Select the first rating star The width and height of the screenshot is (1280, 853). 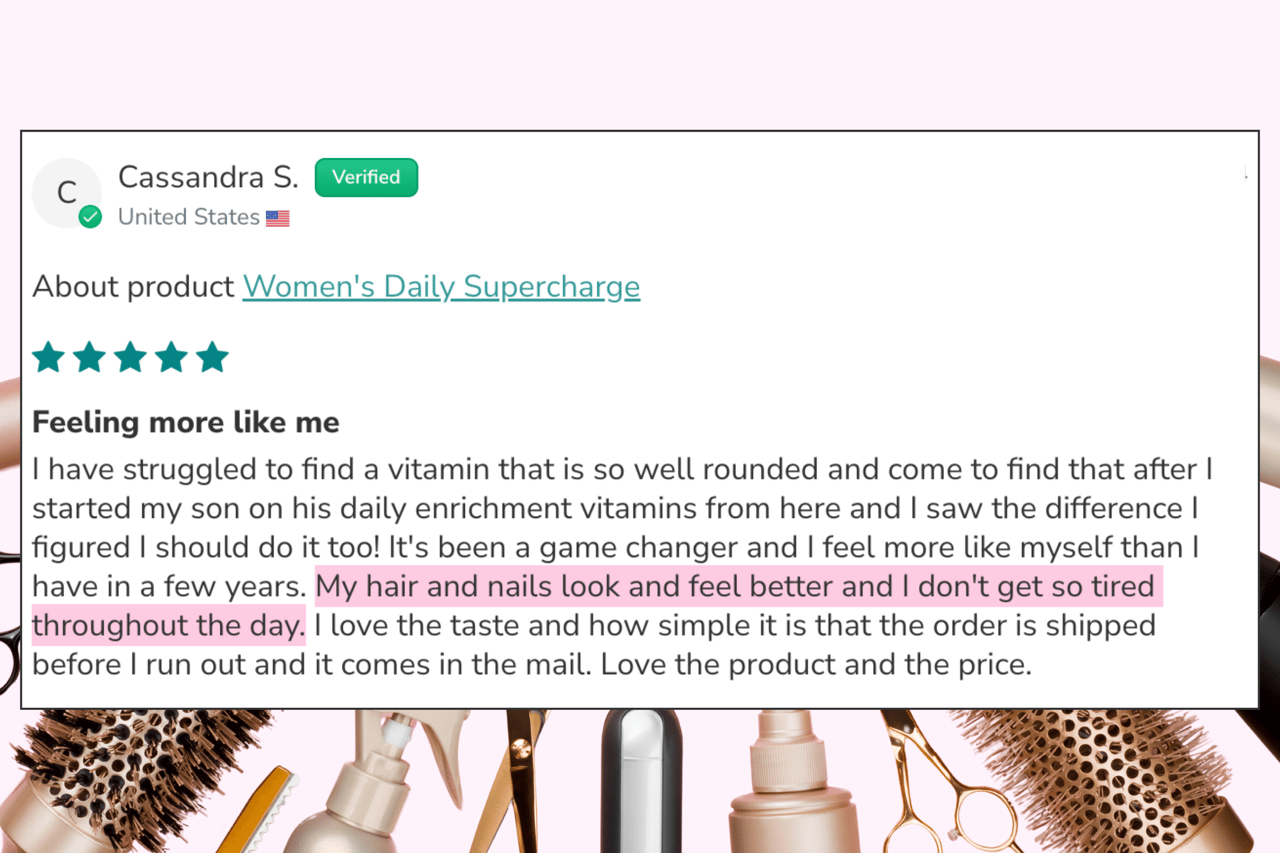pyautogui.click(x=48, y=357)
